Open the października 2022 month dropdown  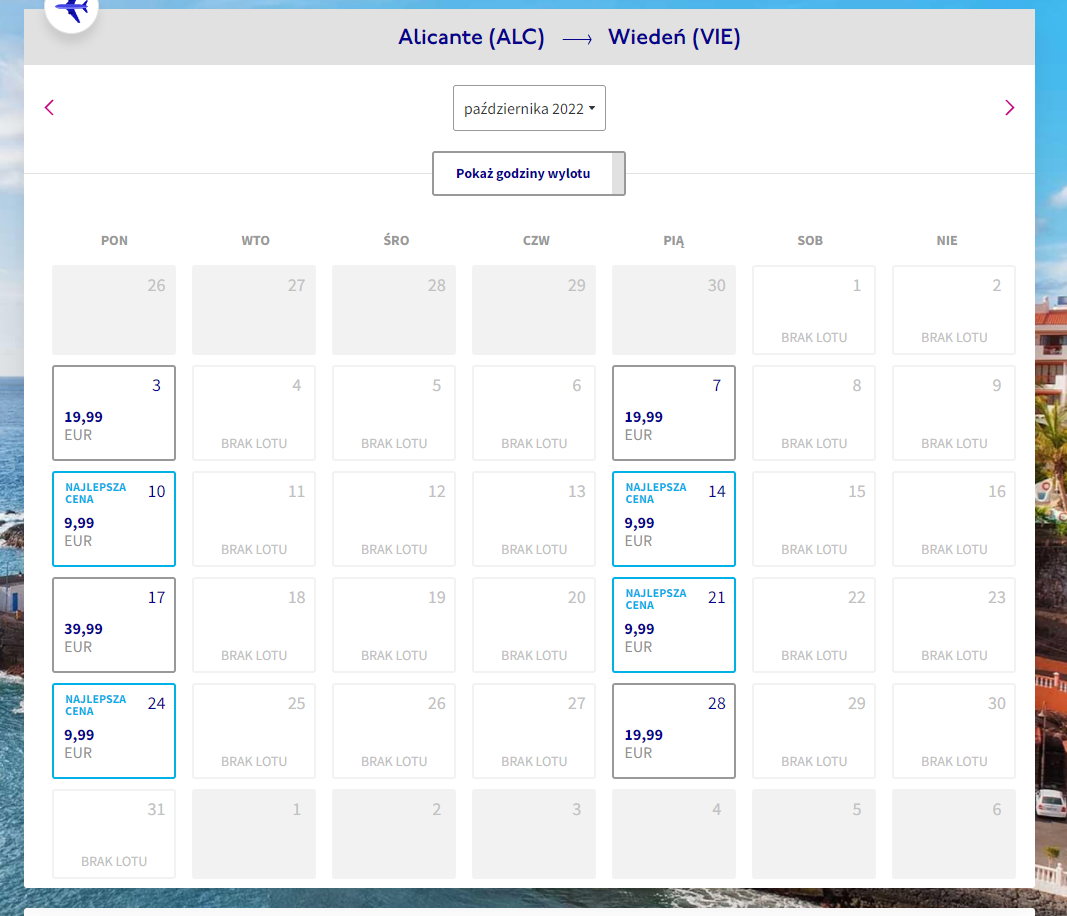[x=529, y=108]
